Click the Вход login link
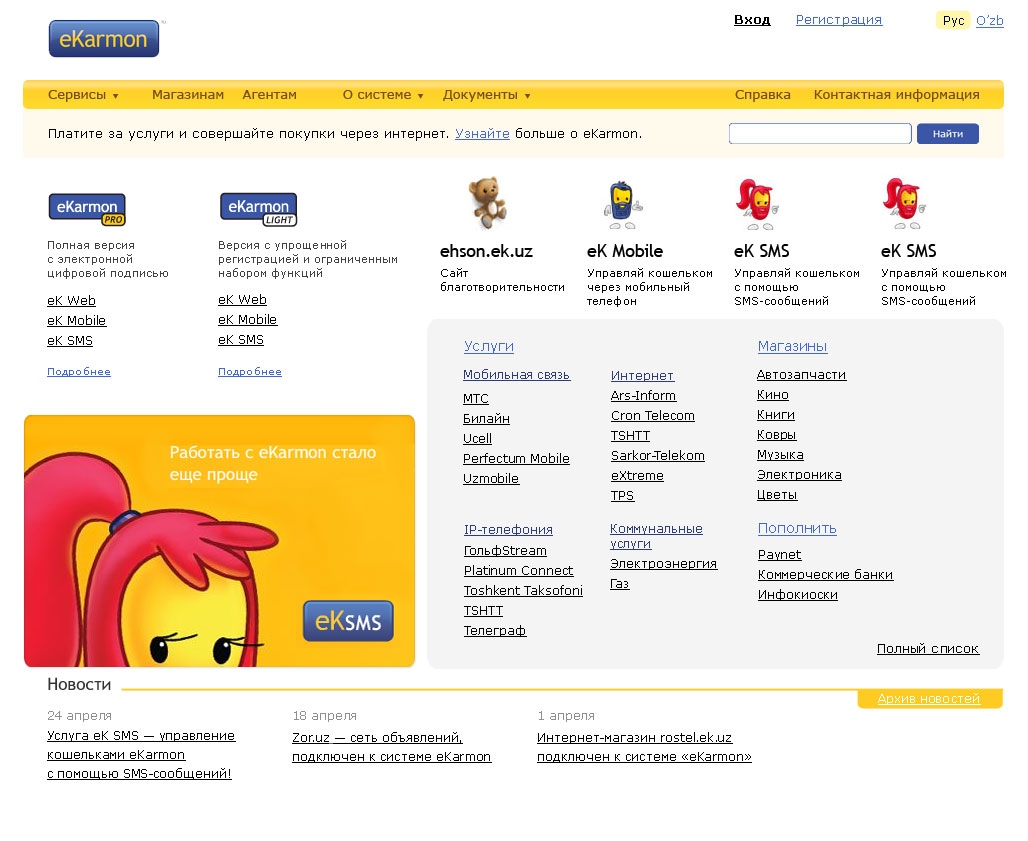The image size is (1028, 841). (x=752, y=20)
